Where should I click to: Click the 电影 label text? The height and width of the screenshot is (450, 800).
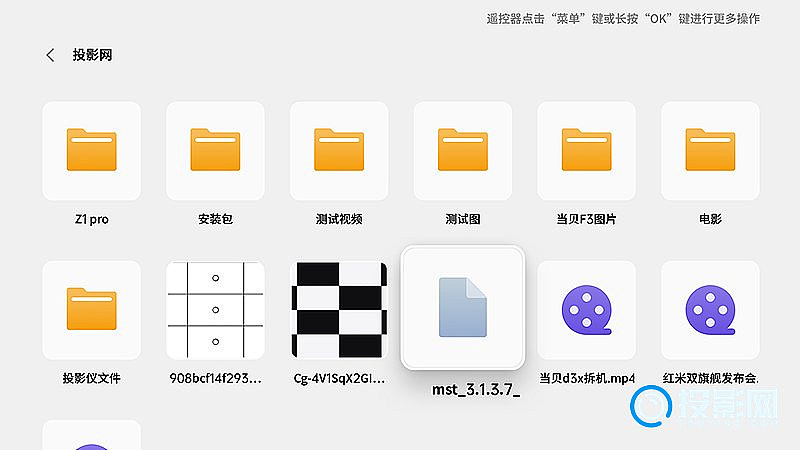(710, 219)
